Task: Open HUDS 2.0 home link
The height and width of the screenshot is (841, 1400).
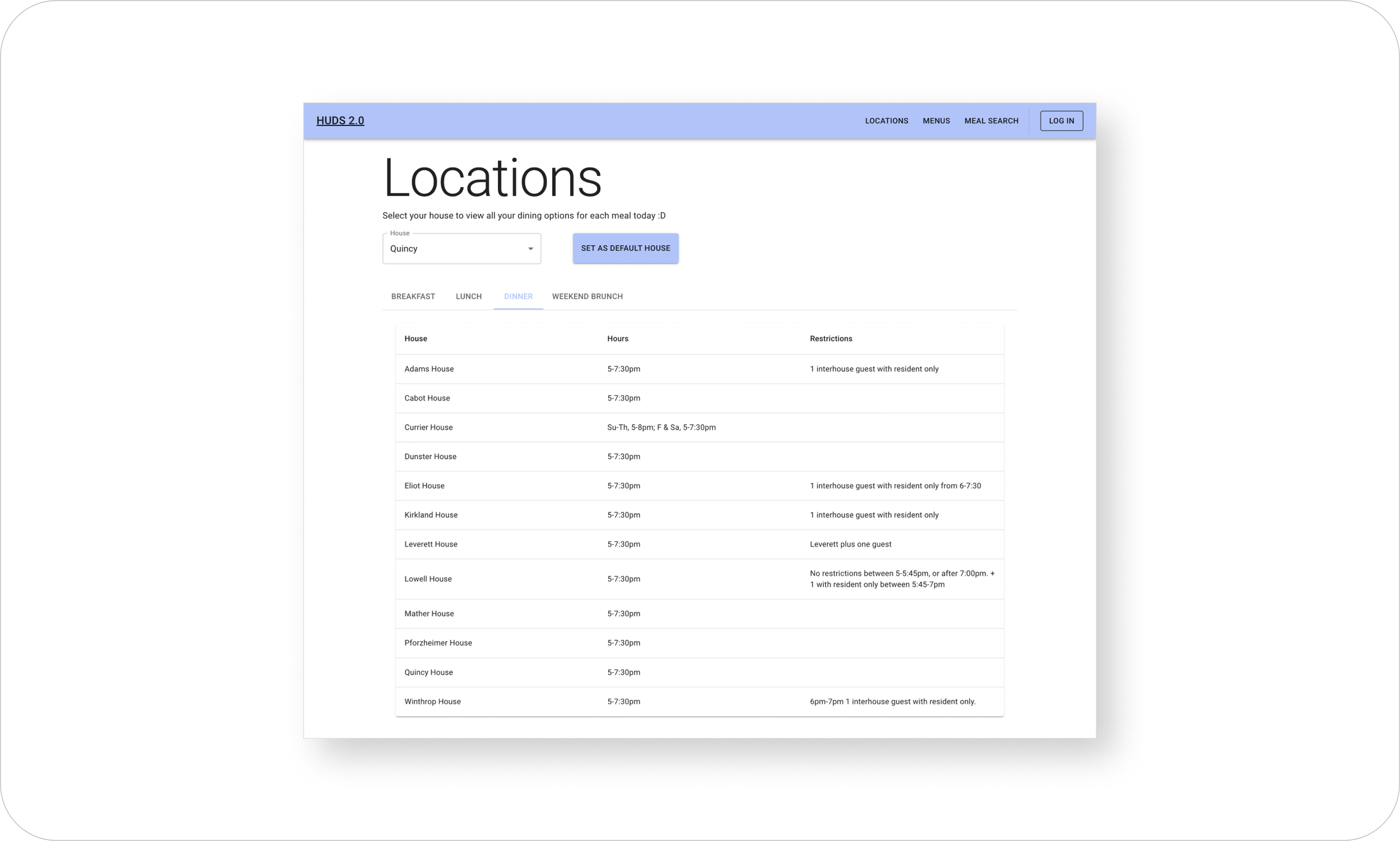Action: 340,120
